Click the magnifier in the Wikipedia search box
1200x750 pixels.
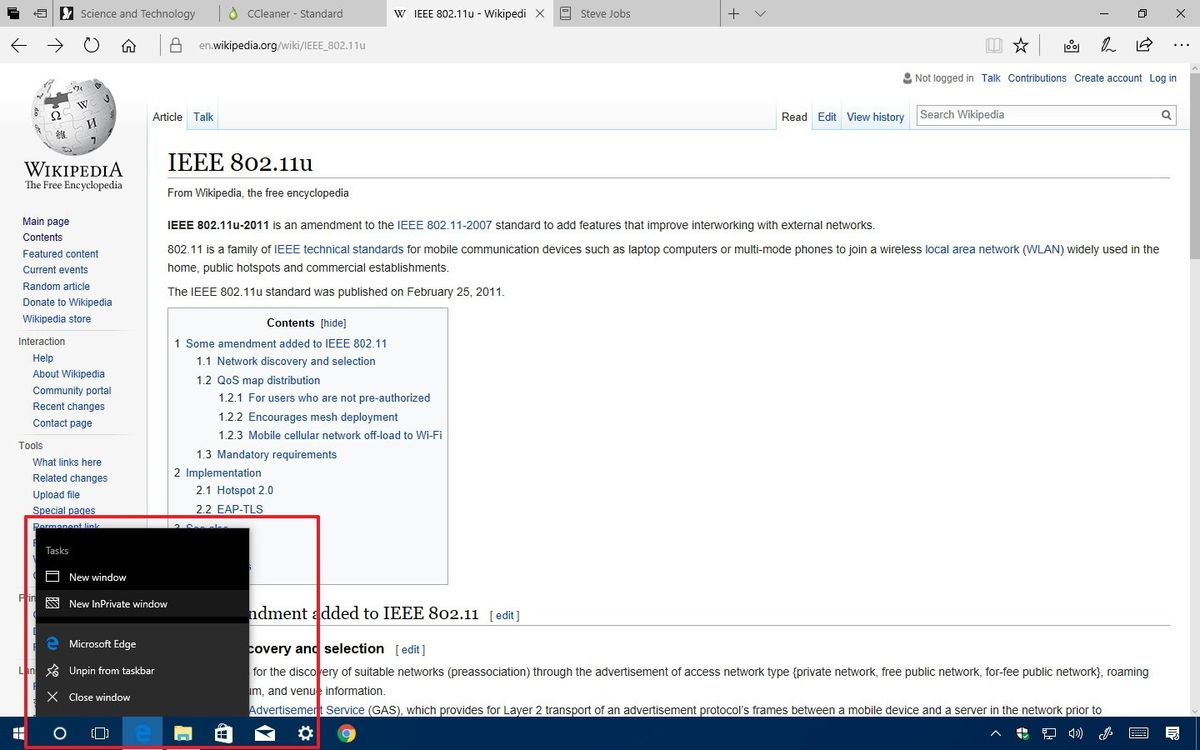tap(1166, 114)
